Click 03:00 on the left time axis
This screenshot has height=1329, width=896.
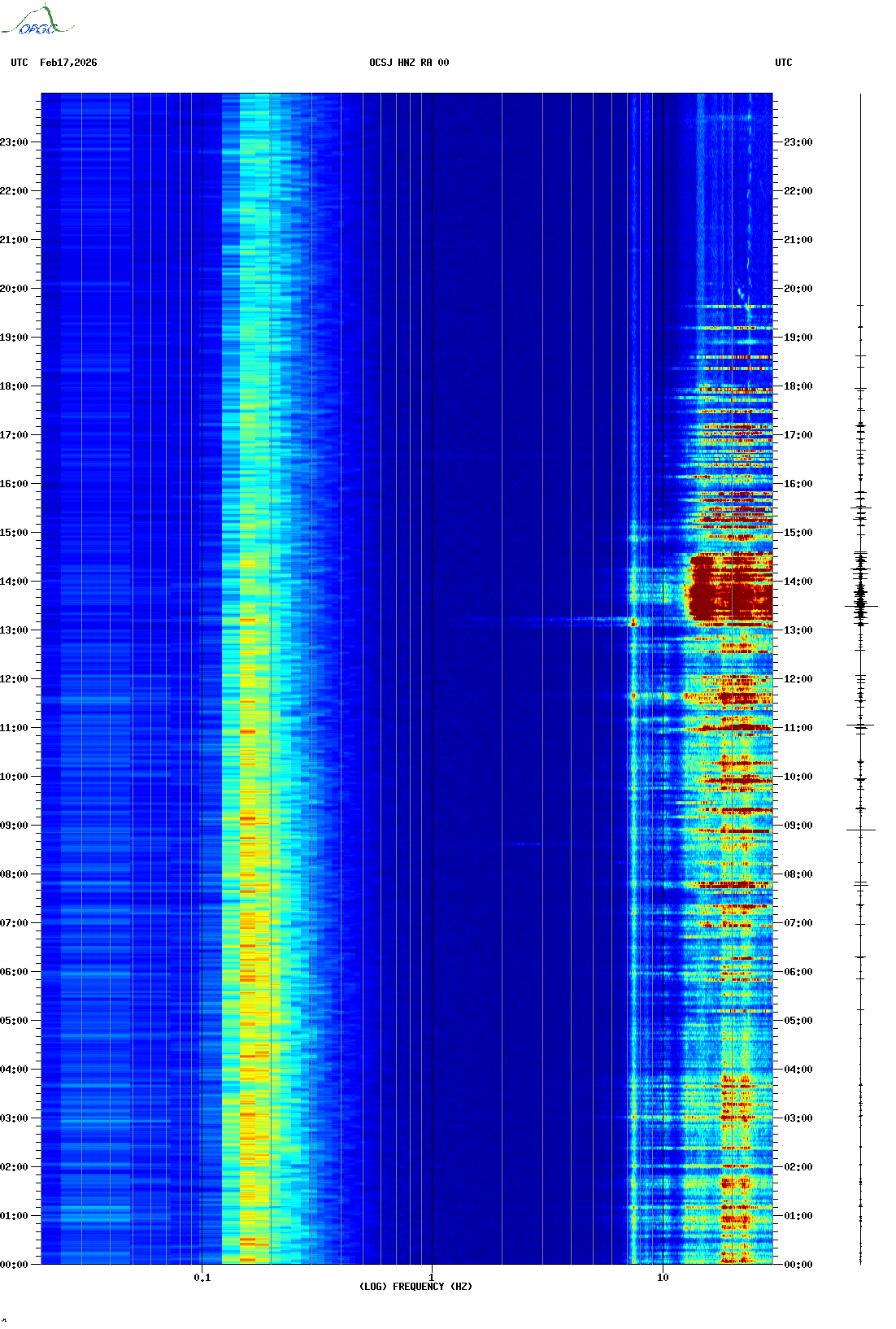pos(14,1118)
